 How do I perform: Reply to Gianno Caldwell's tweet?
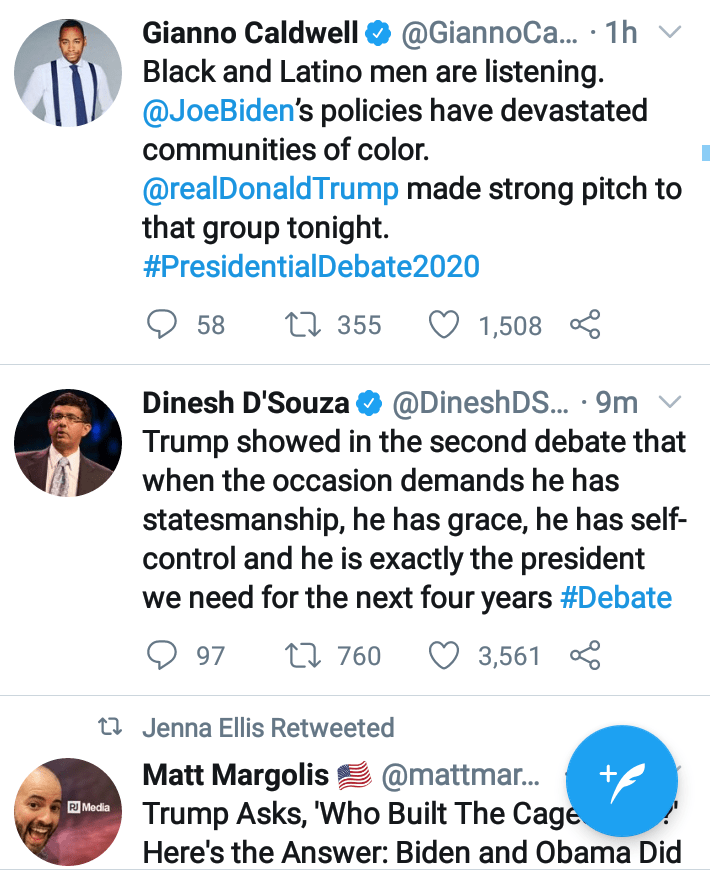pos(162,325)
